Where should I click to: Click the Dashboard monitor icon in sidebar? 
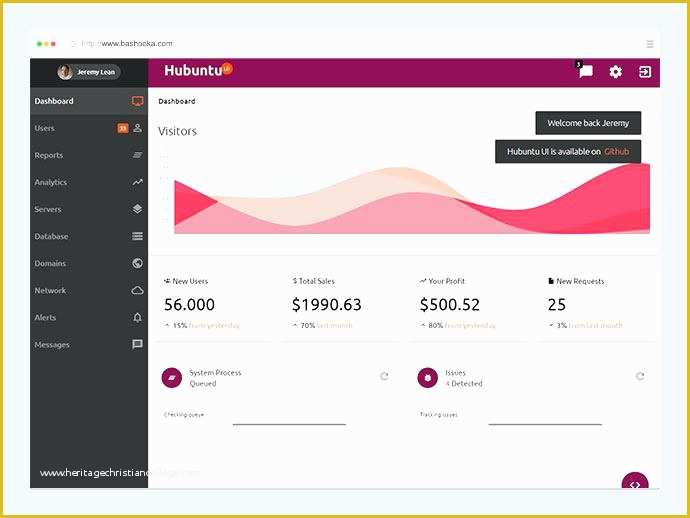coord(137,101)
